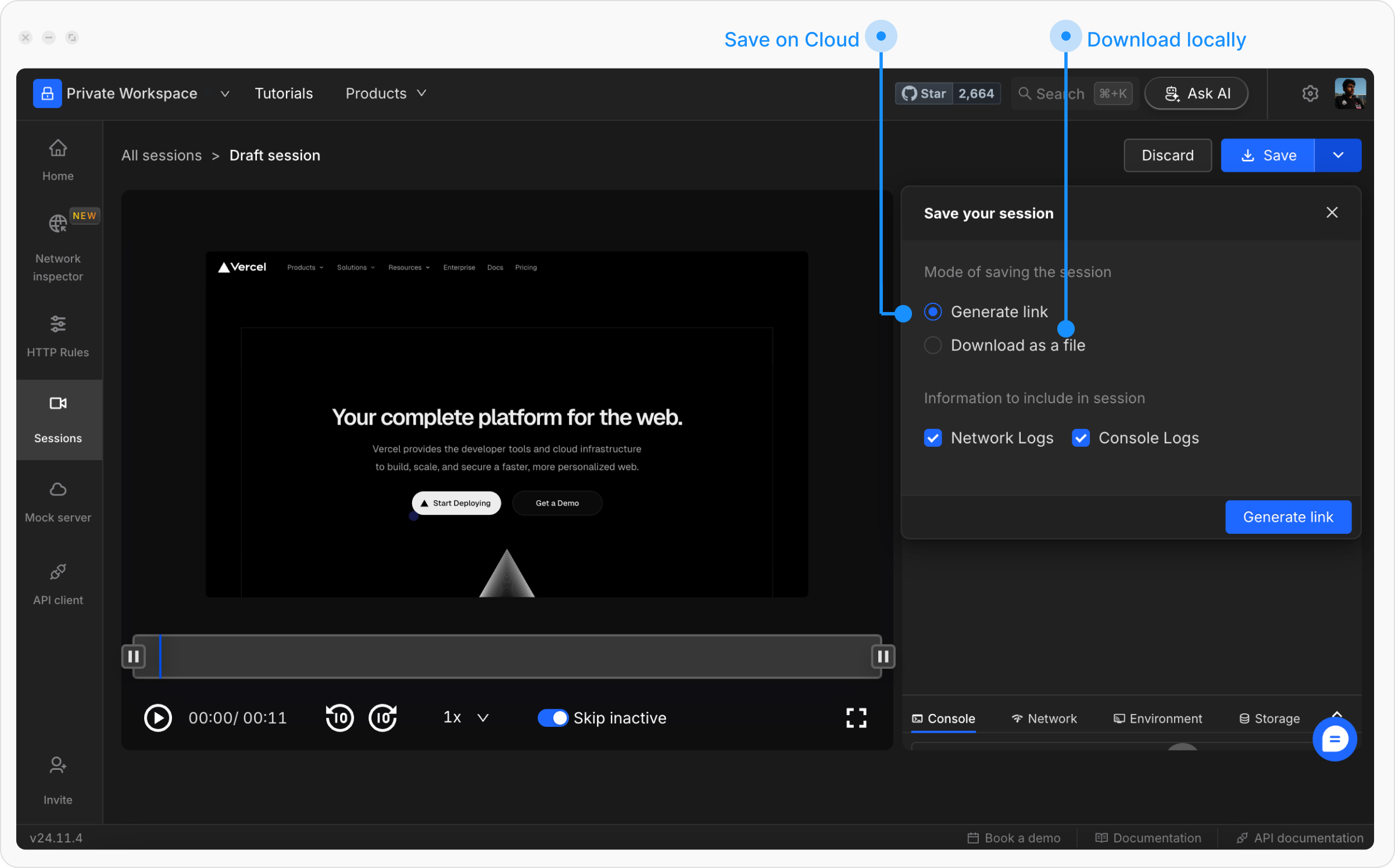
Task: Click the session timeline progress bar
Action: [507, 657]
